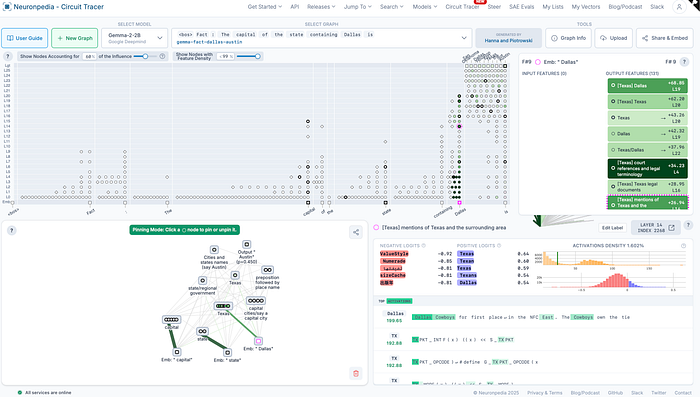Click the Emb " Dallas" pink circle header icon

[538, 62]
